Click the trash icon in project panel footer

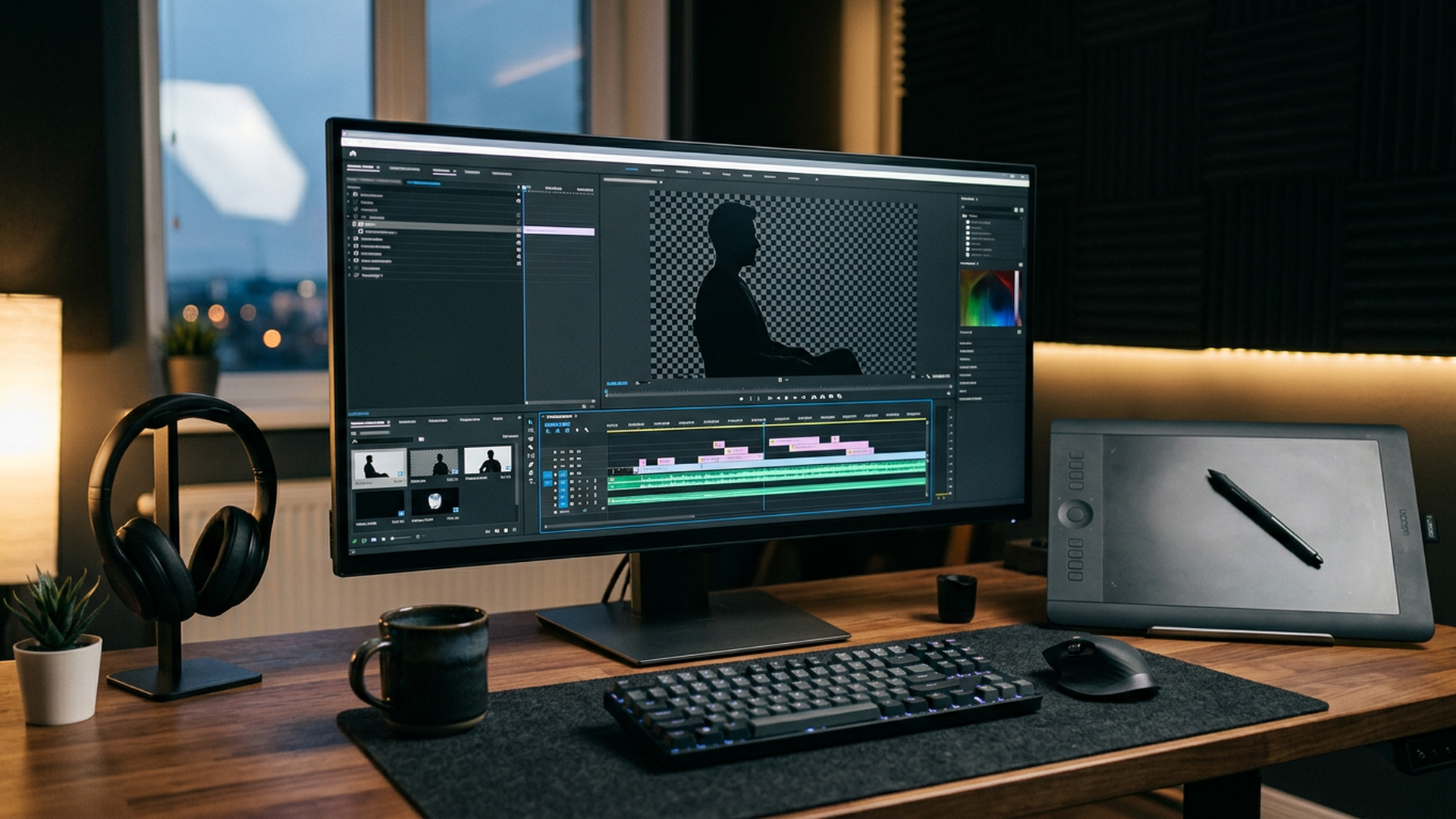tap(514, 529)
